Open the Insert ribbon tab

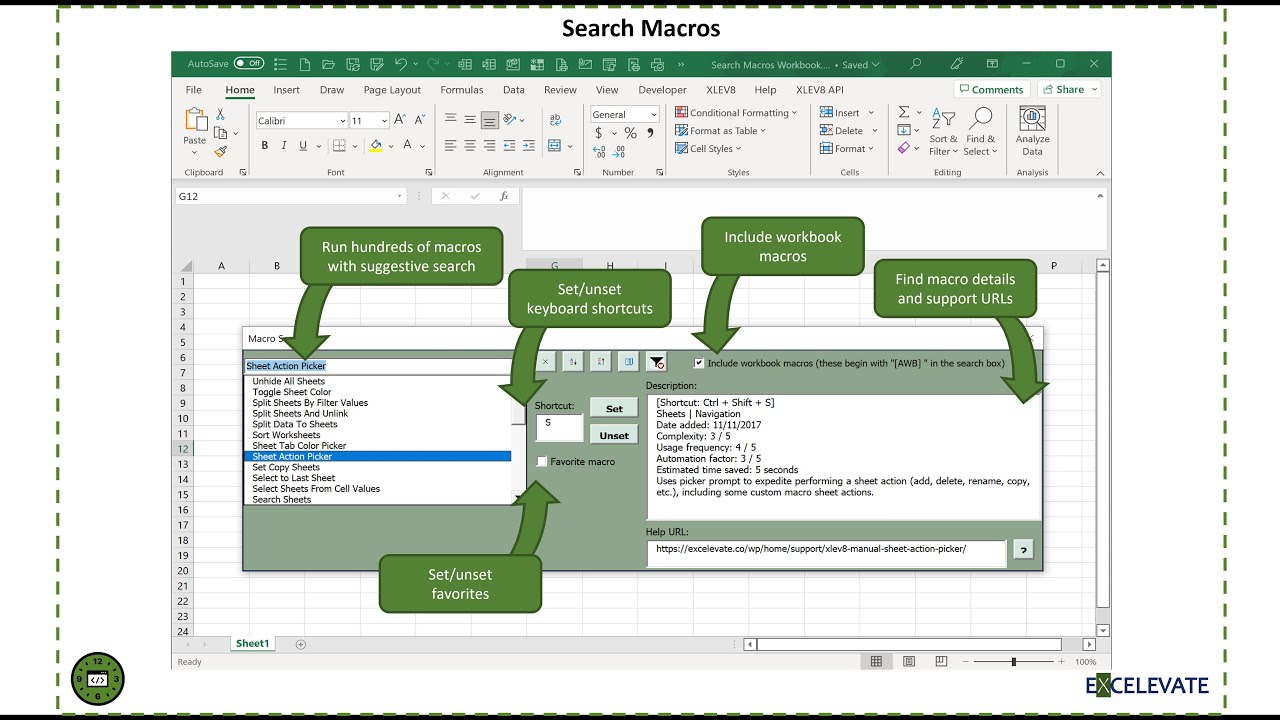pyautogui.click(x=286, y=90)
